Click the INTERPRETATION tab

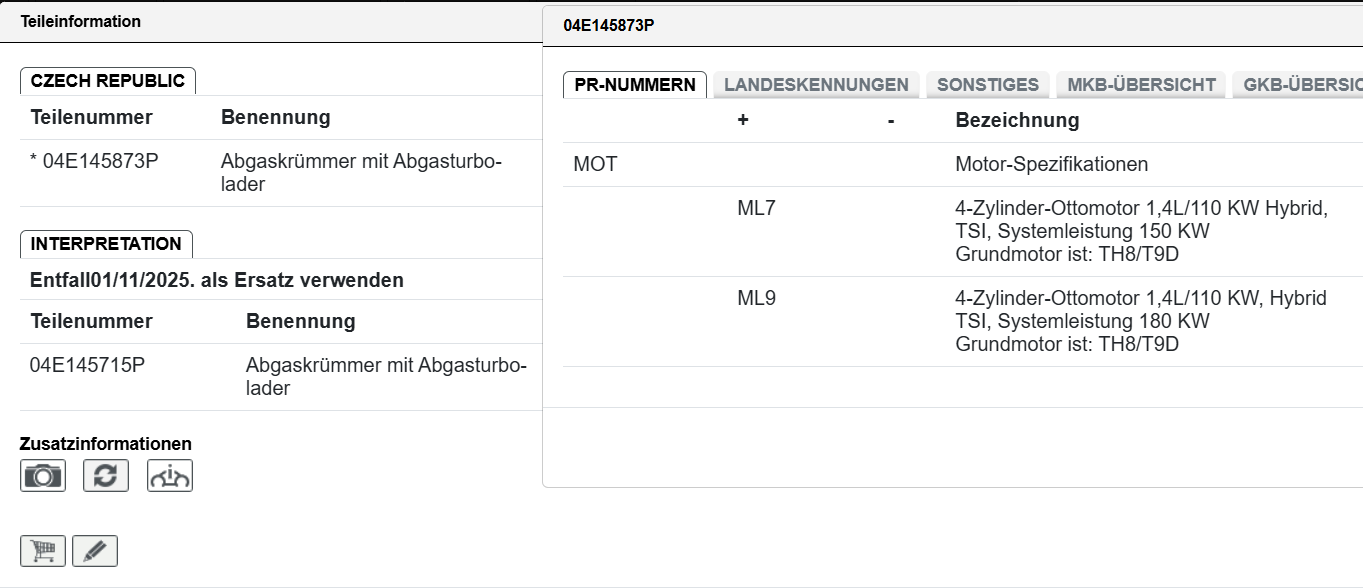pyautogui.click(x=106, y=244)
